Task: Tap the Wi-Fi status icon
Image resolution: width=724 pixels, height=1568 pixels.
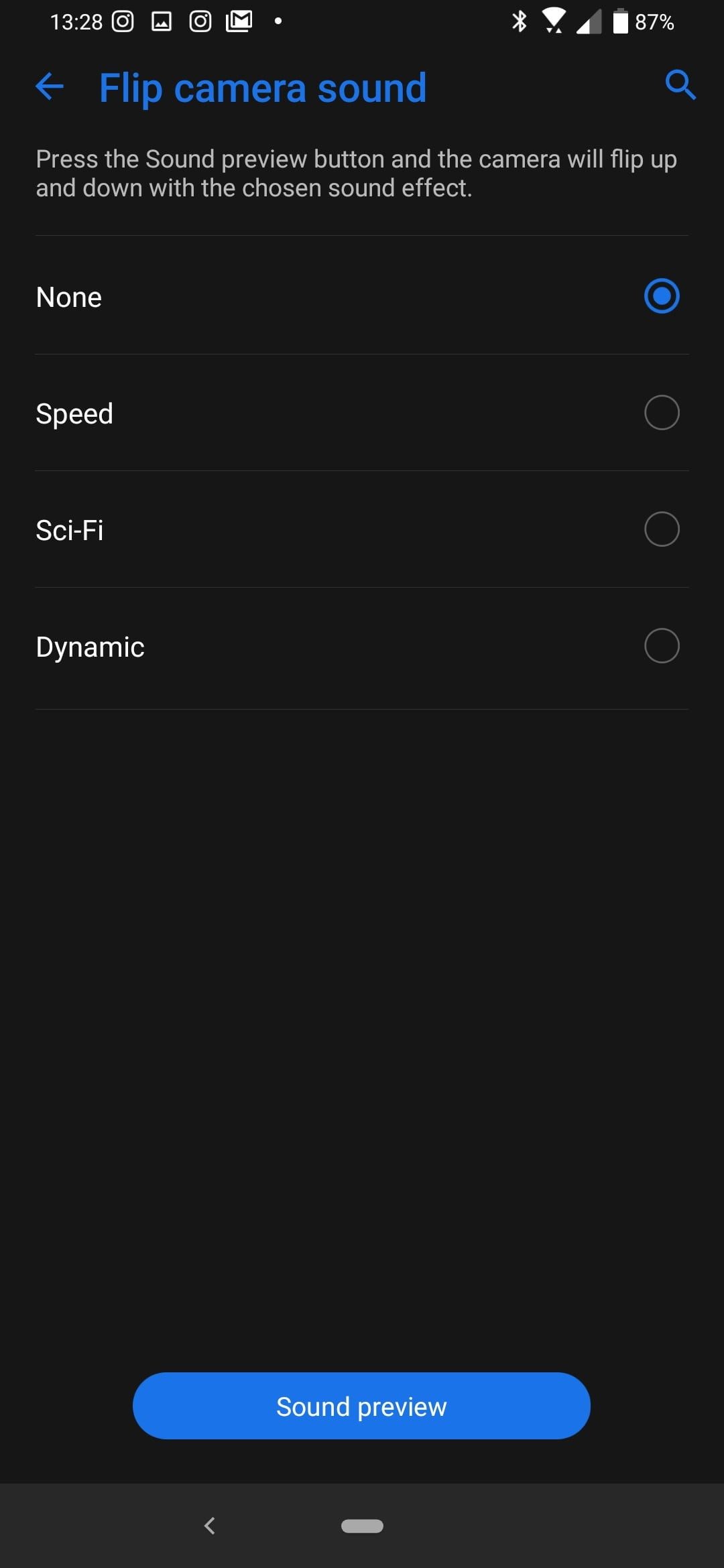Action: coord(553,21)
